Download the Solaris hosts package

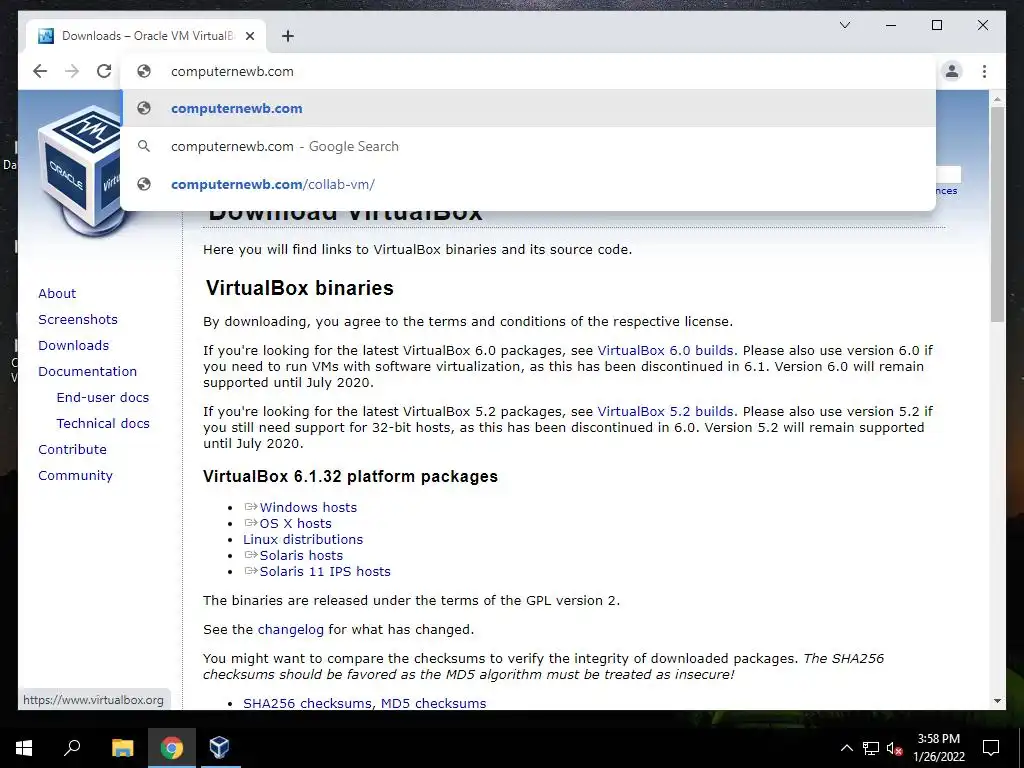(x=301, y=556)
